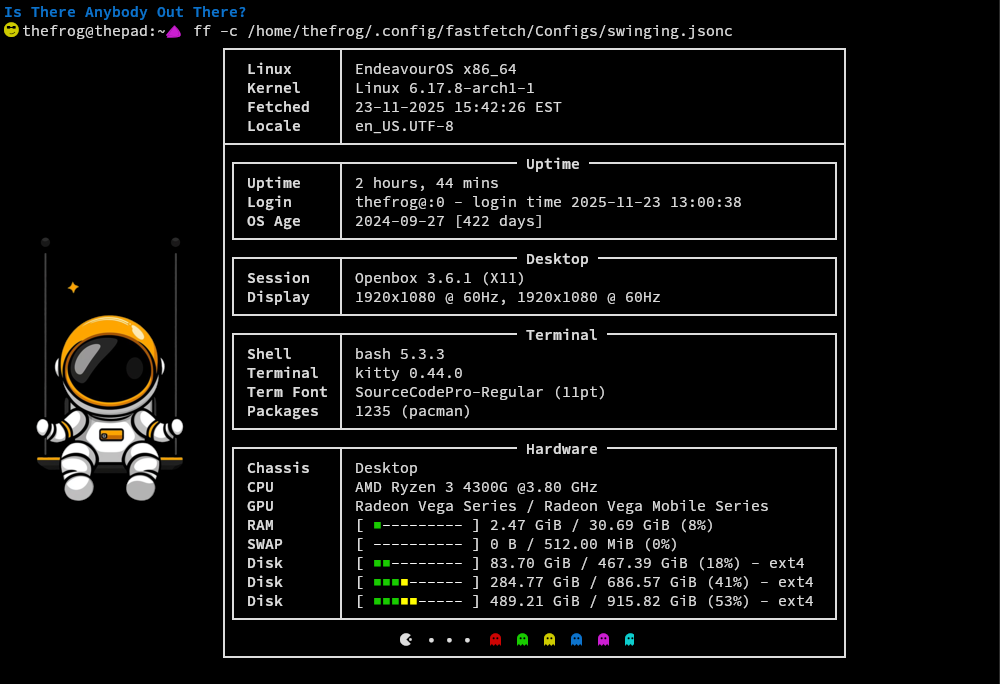Click the magenta ghost icon
Screen dimensions: 1000x684
[x=603, y=639]
